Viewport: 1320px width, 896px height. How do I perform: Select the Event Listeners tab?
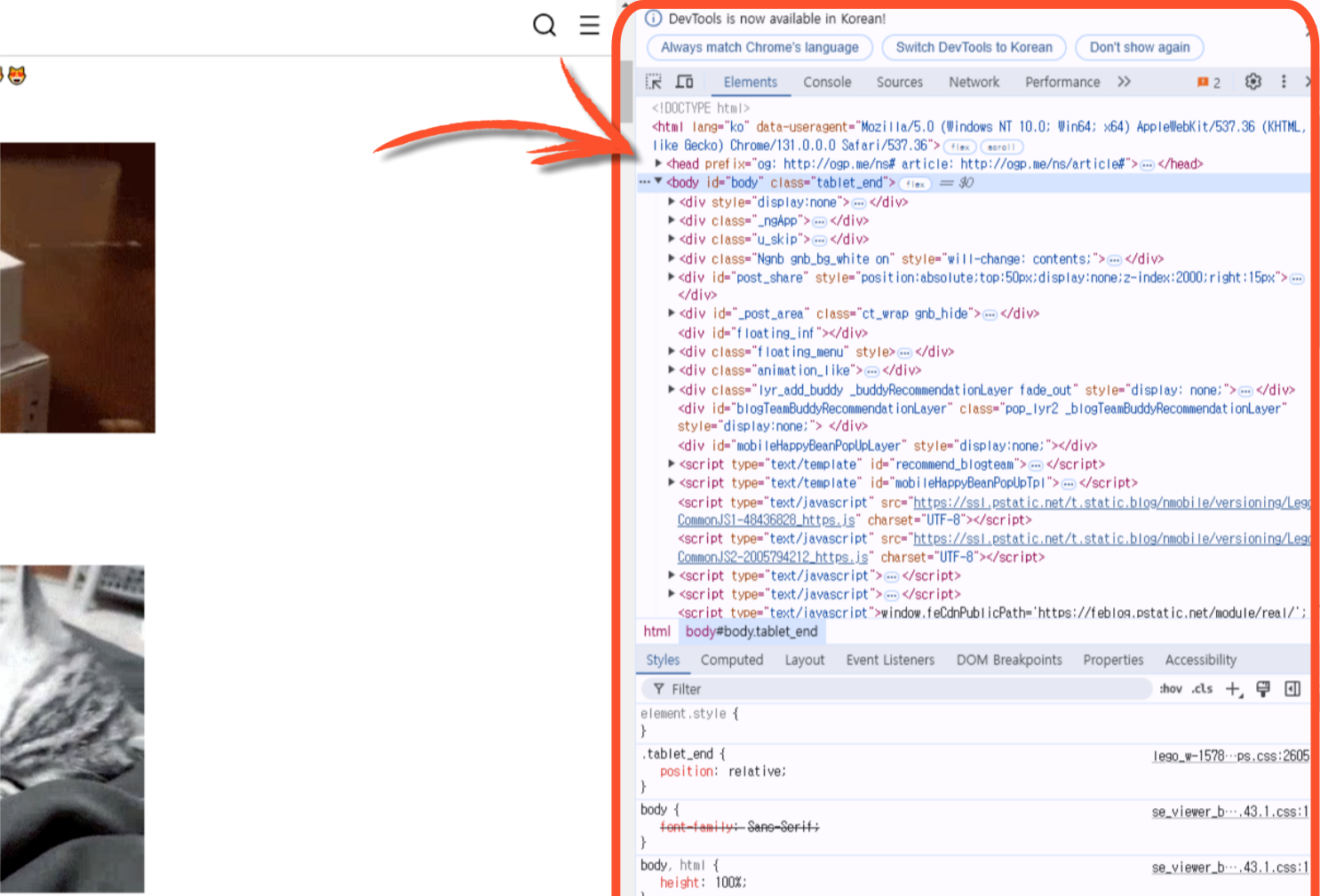890,660
